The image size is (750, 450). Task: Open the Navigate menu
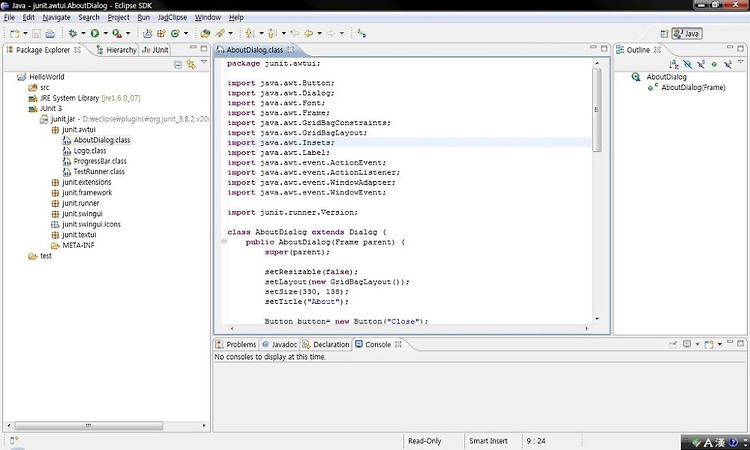[x=56, y=17]
